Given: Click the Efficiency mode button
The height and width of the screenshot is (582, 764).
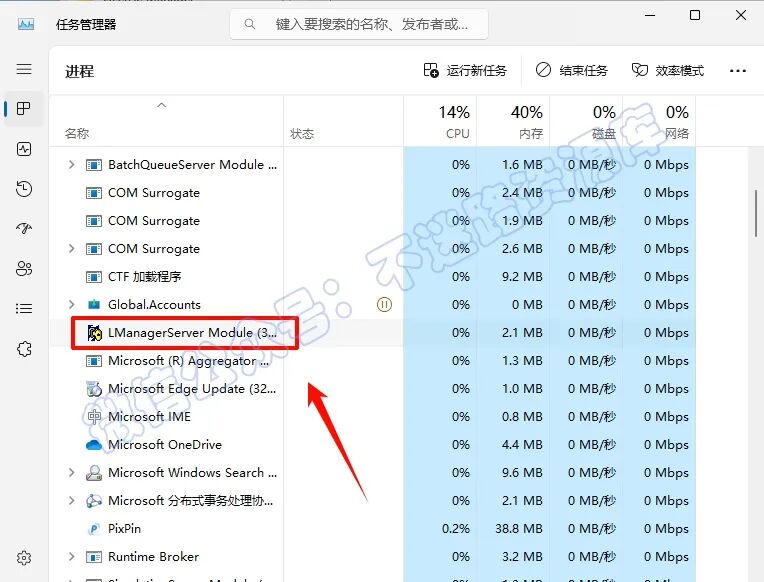Looking at the screenshot, I should pos(668,71).
